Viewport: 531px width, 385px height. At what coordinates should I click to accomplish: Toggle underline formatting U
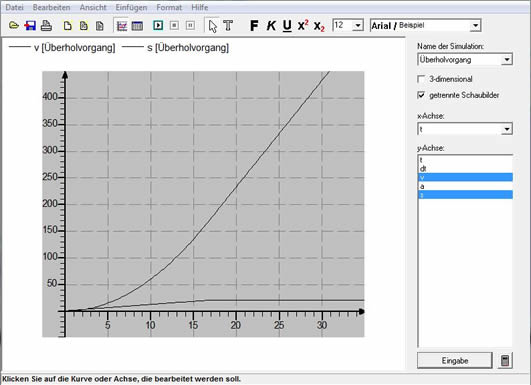(287, 26)
